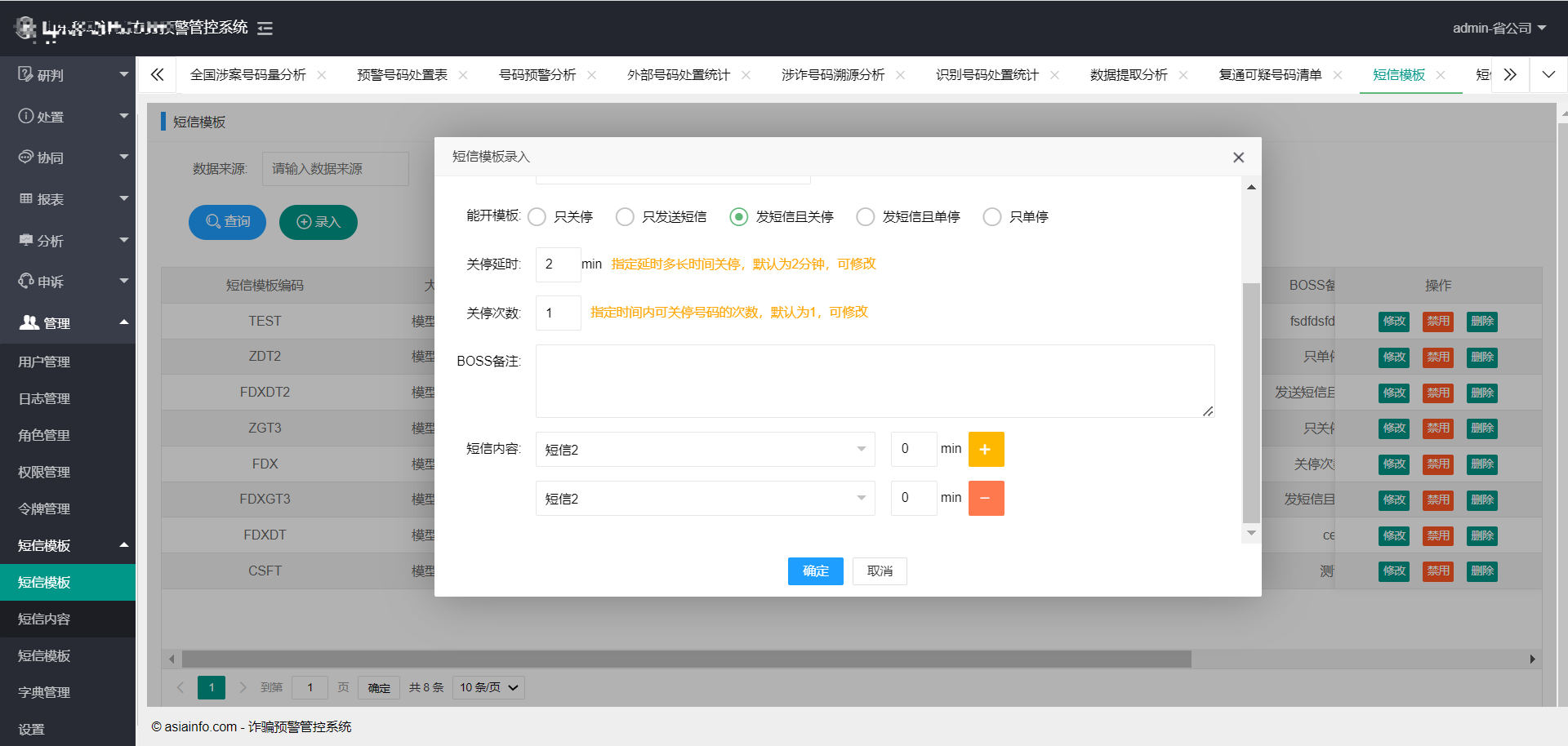This screenshot has height=746, width=1568.
Task: Click the table horizontal scrollbar thumb
Action: (686, 659)
